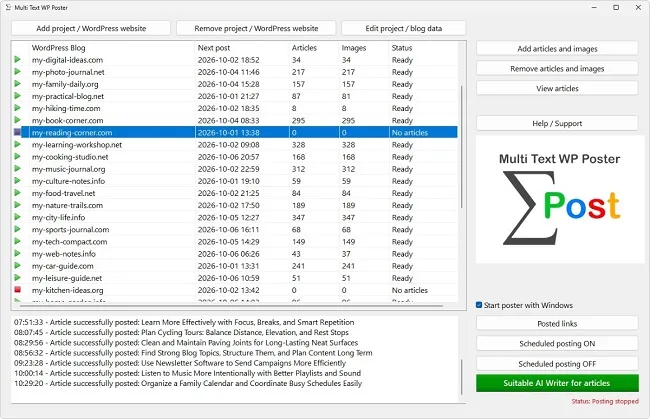Image resolution: width=650 pixels, height=419 pixels.
Task: Click log panel vertical scrollbar
Action: (x=461, y=377)
